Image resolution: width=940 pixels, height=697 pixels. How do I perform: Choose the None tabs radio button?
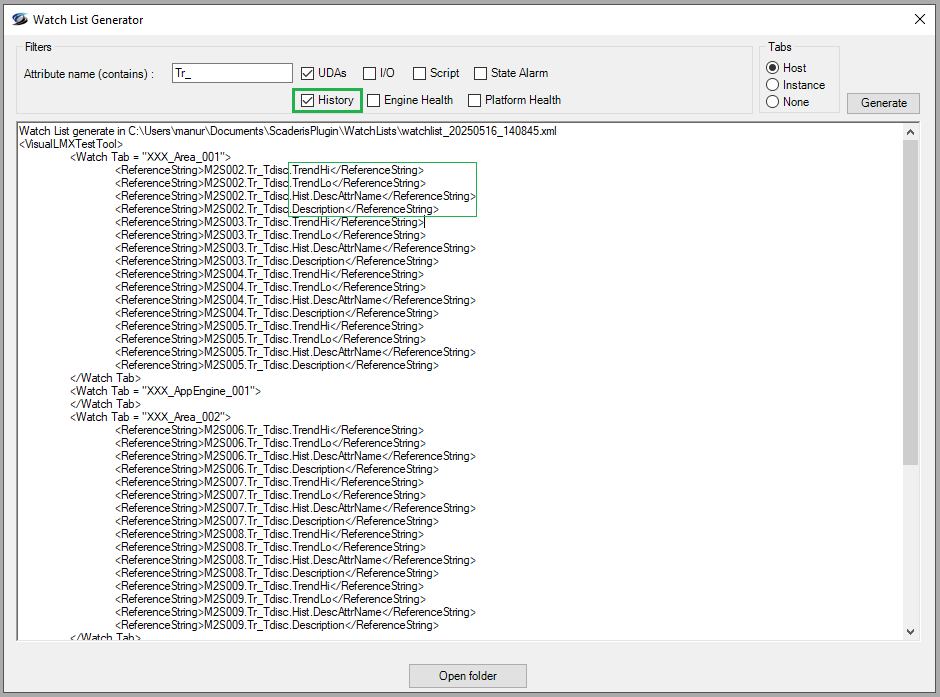point(772,101)
